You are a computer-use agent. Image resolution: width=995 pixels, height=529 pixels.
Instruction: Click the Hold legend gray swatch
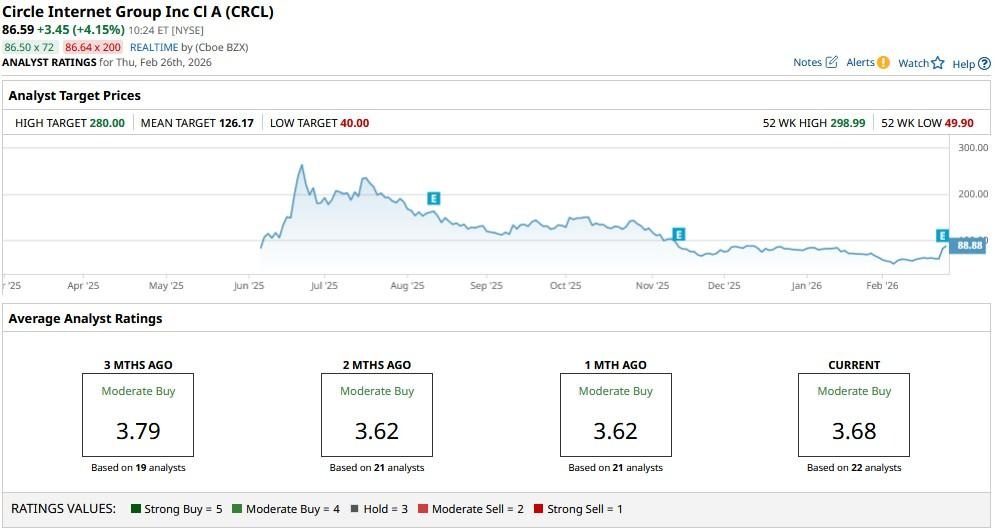tap(355, 509)
